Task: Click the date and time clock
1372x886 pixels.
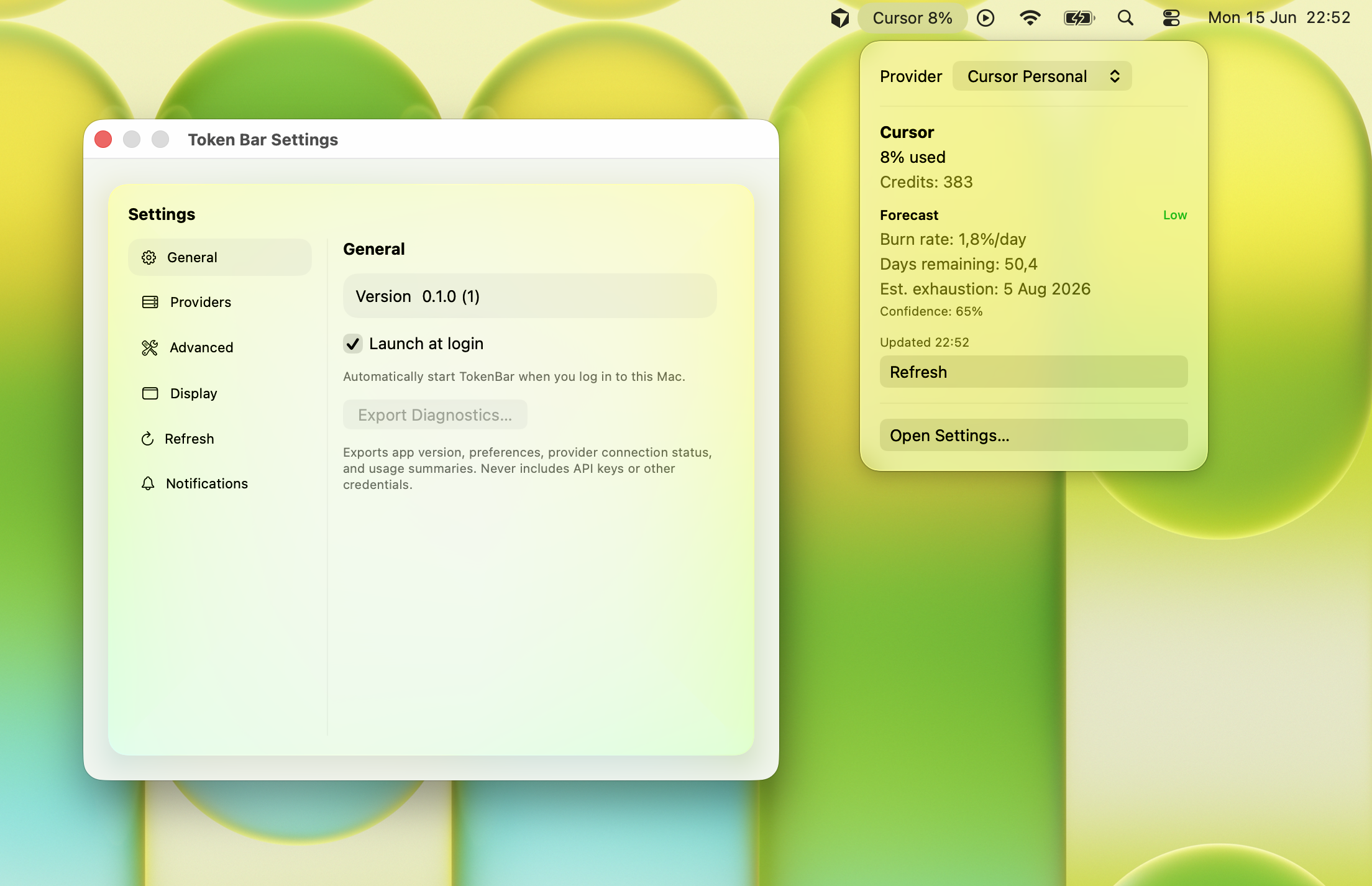Action: click(x=1279, y=18)
